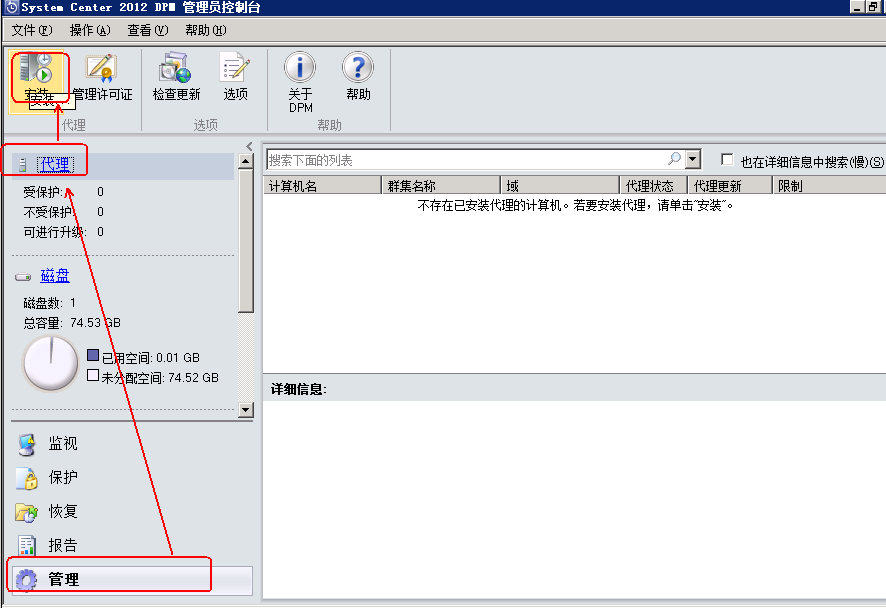886x608 pixels.
Task: Click the 管理 gear icon
Action: [27, 580]
